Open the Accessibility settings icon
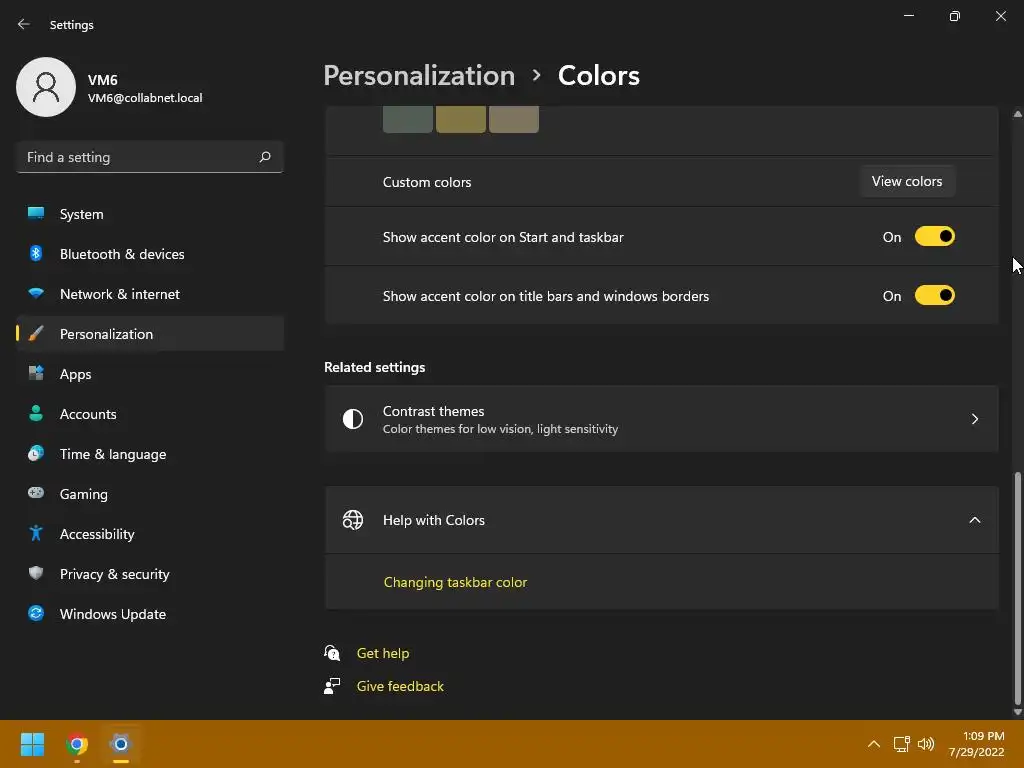The width and height of the screenshot is (1024, 768). click(x=36, y=534)
